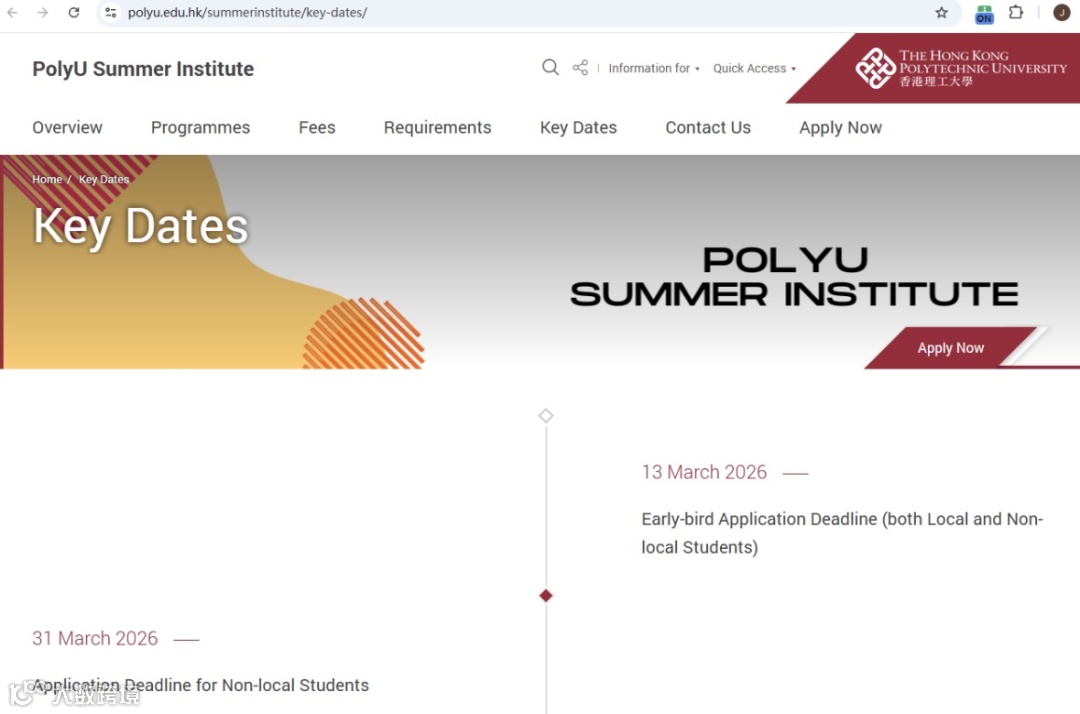Open the green ON extension icon
The image size is (1080, 714).
[984, 14]
